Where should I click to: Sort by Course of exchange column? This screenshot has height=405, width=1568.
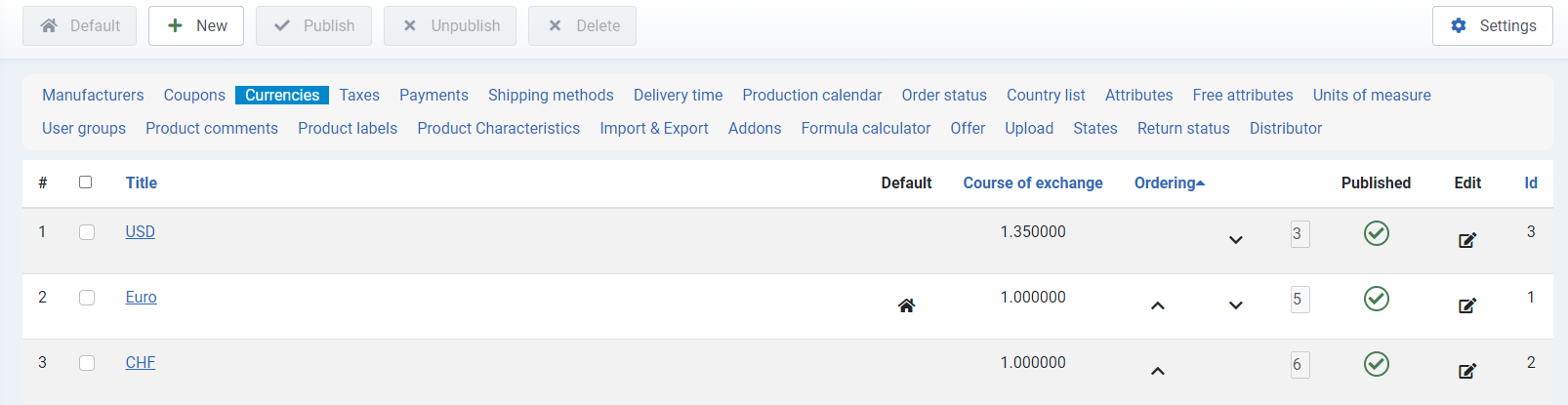pyautogui.click(x=1033, y=182)
